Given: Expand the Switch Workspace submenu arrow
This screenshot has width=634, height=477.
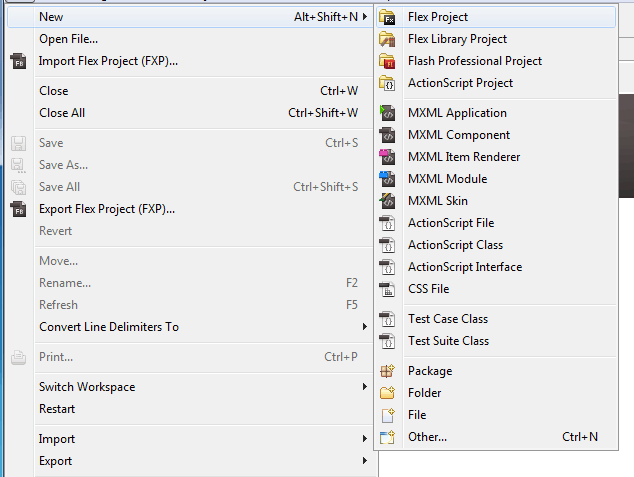Looking at the screenshot, I should pyautogui.click(x=365, y=387).
